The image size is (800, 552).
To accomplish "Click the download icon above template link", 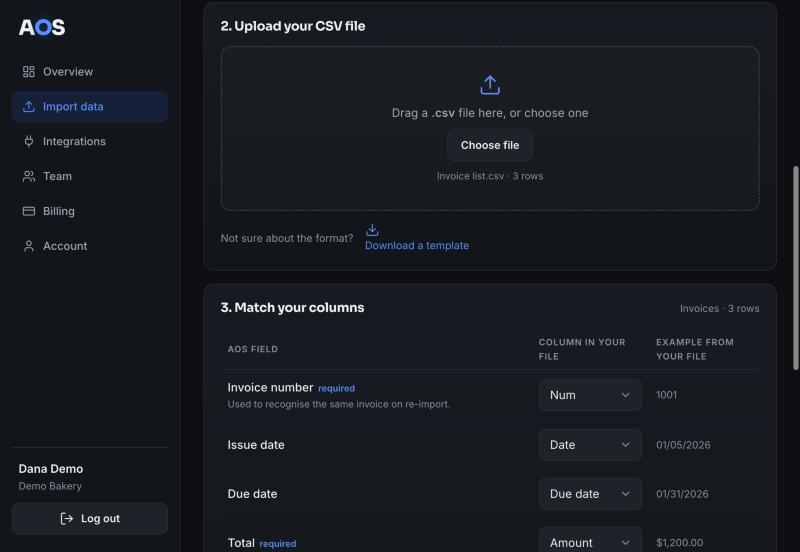I will tap(372, 230).
